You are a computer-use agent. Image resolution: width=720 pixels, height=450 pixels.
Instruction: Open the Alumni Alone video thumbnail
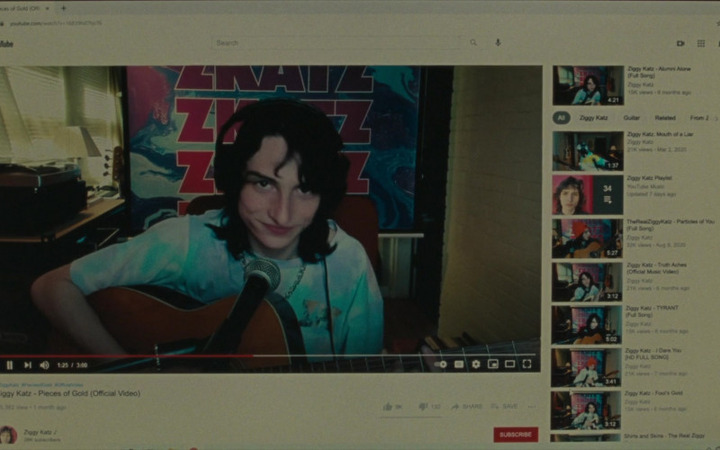(588, 85)
